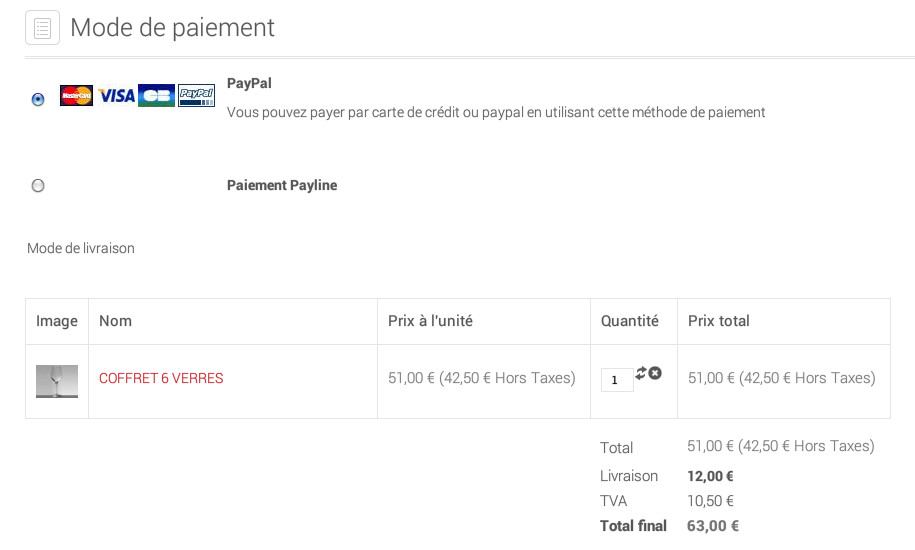Click the Prix total column header
Screen dimensions: 915x550
pos(718,321)
